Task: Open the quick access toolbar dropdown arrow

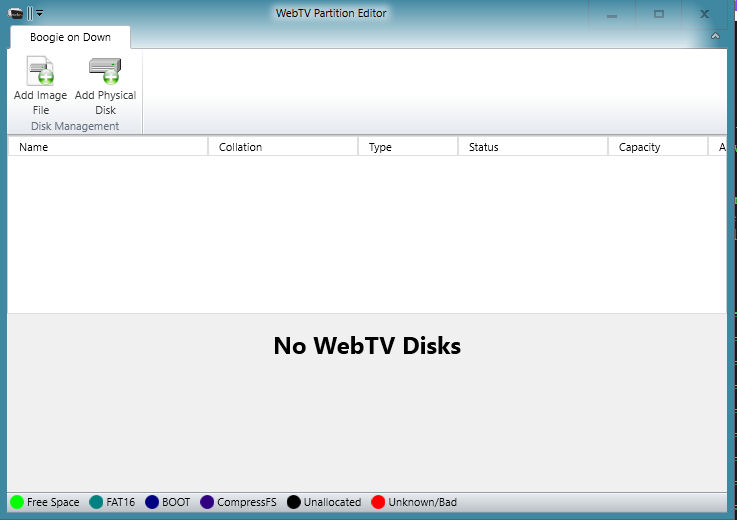Action: pos(39,13)
